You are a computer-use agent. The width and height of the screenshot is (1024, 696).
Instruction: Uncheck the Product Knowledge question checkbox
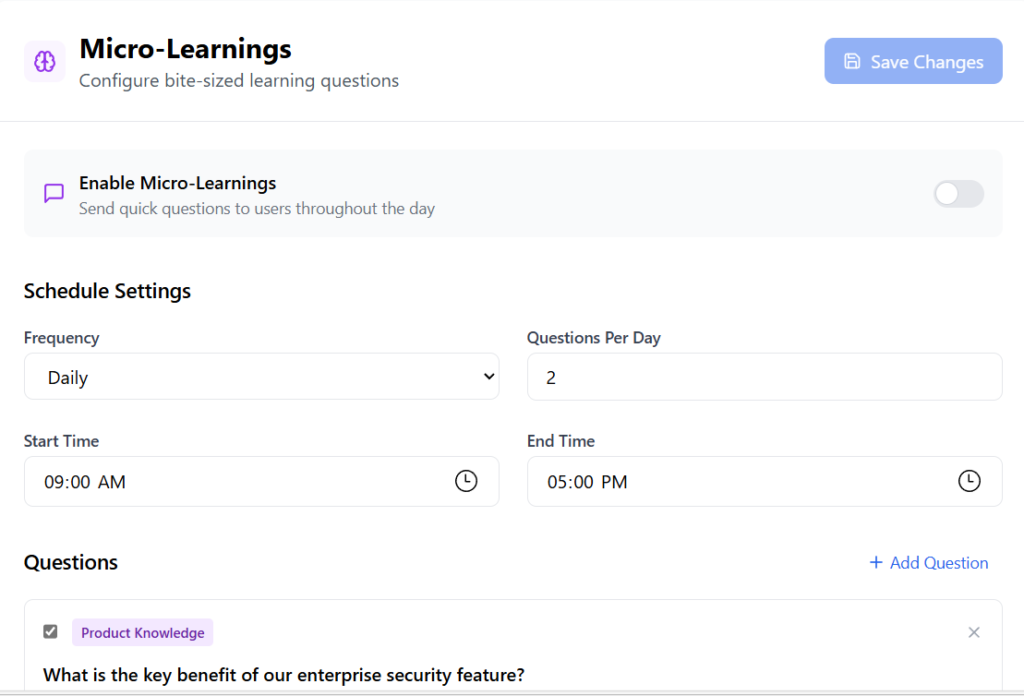(51, 632)
